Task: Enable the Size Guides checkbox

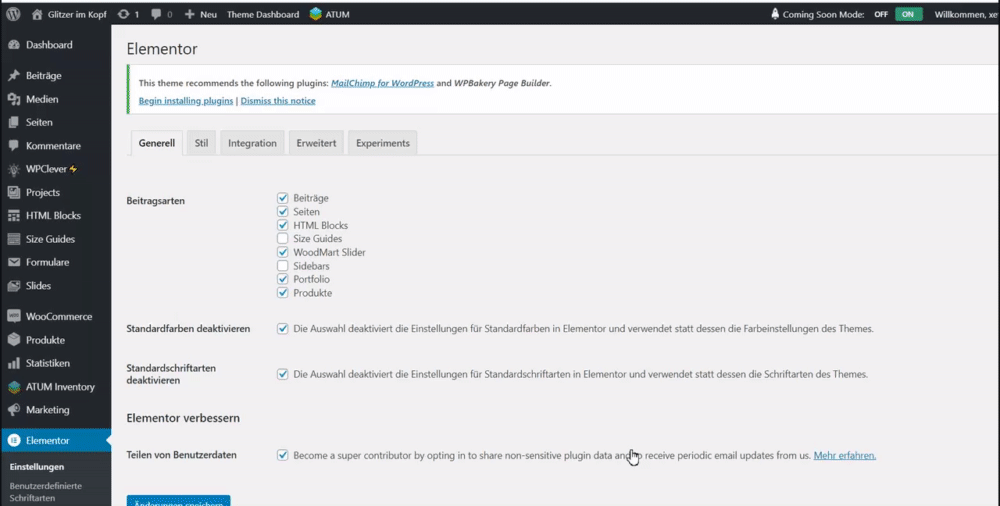Action: (x=283, y=239)
